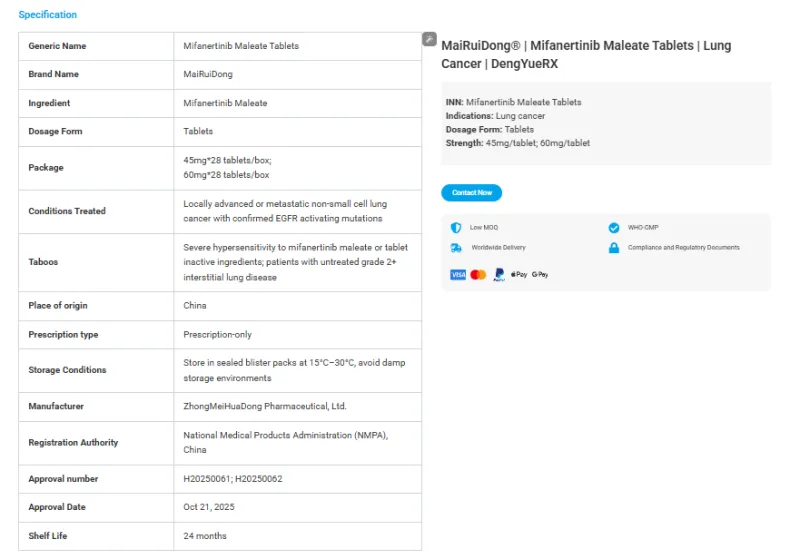
Task: Click the Compliance and Regulatory Documents lock icon
Action: pyautogui.click(x=614, y=248)
